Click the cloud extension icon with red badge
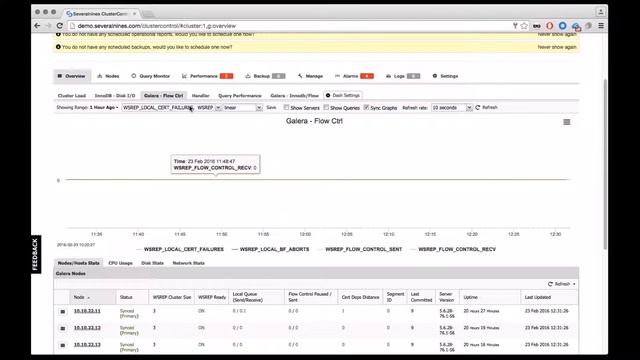640x360 pixels. 576,26
